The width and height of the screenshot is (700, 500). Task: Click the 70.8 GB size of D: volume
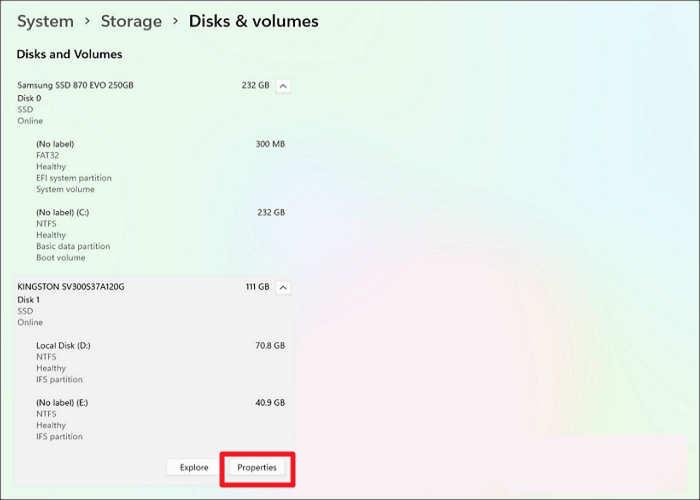[270, 346]
